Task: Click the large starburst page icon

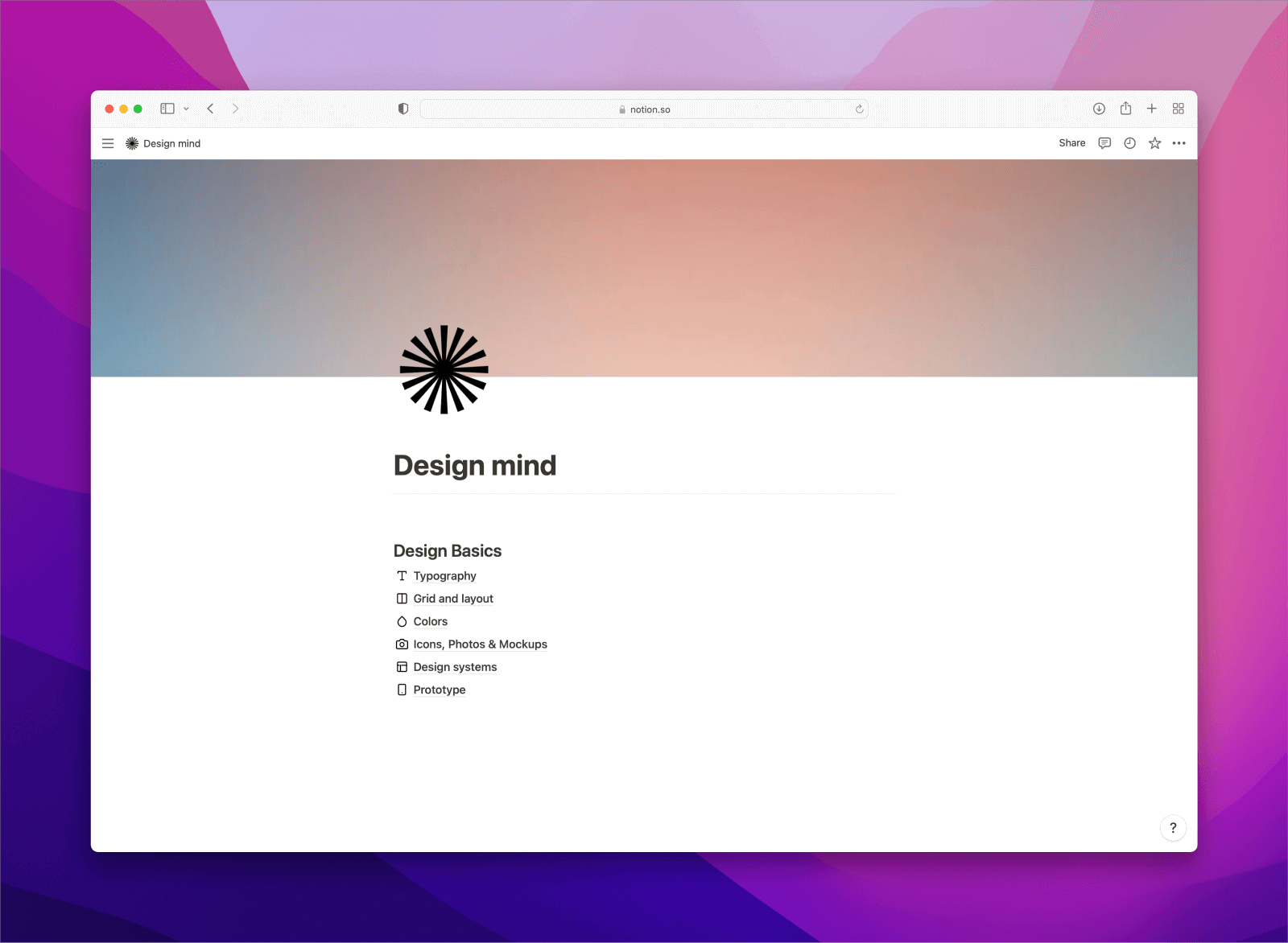Action: coord(444,369)
